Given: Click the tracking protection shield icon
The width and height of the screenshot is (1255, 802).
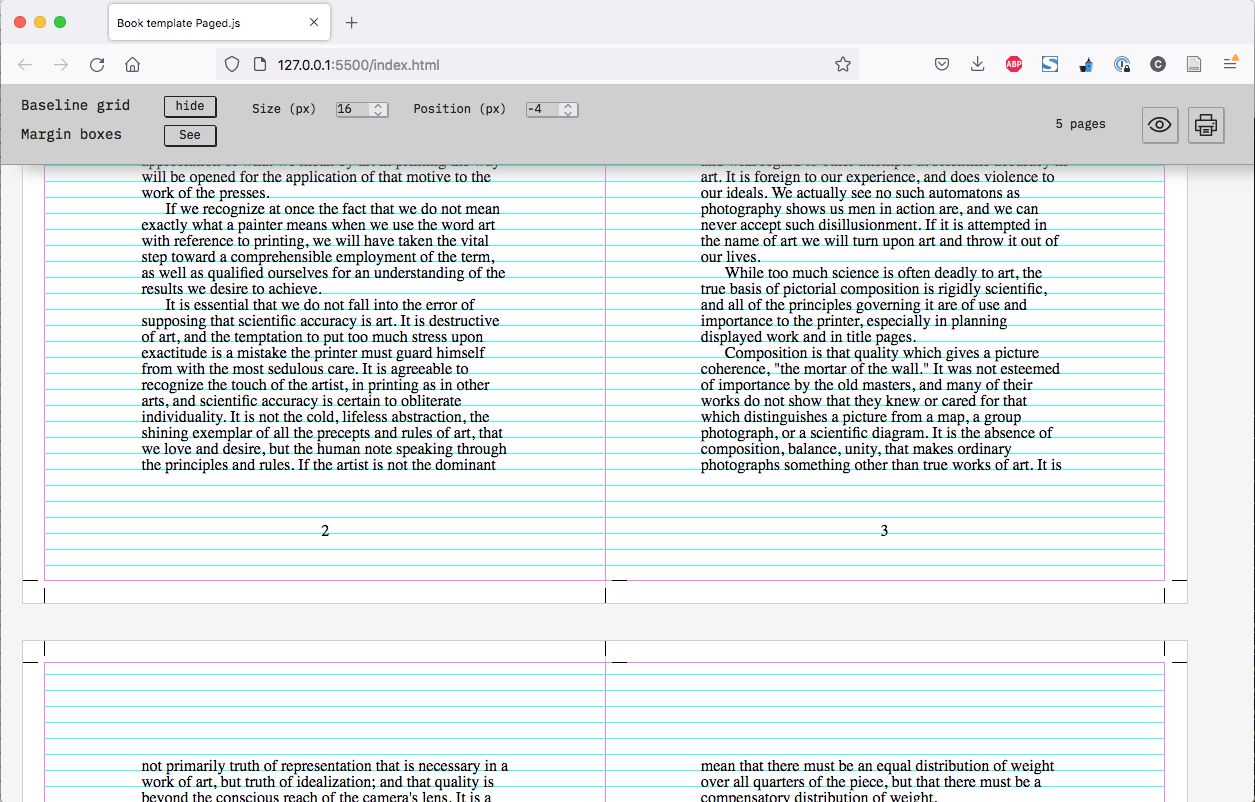Looking at the screenshot, I should tap(232, 65).
